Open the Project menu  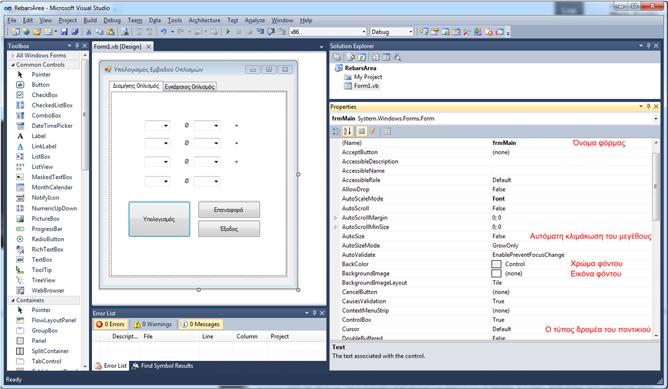68,20
